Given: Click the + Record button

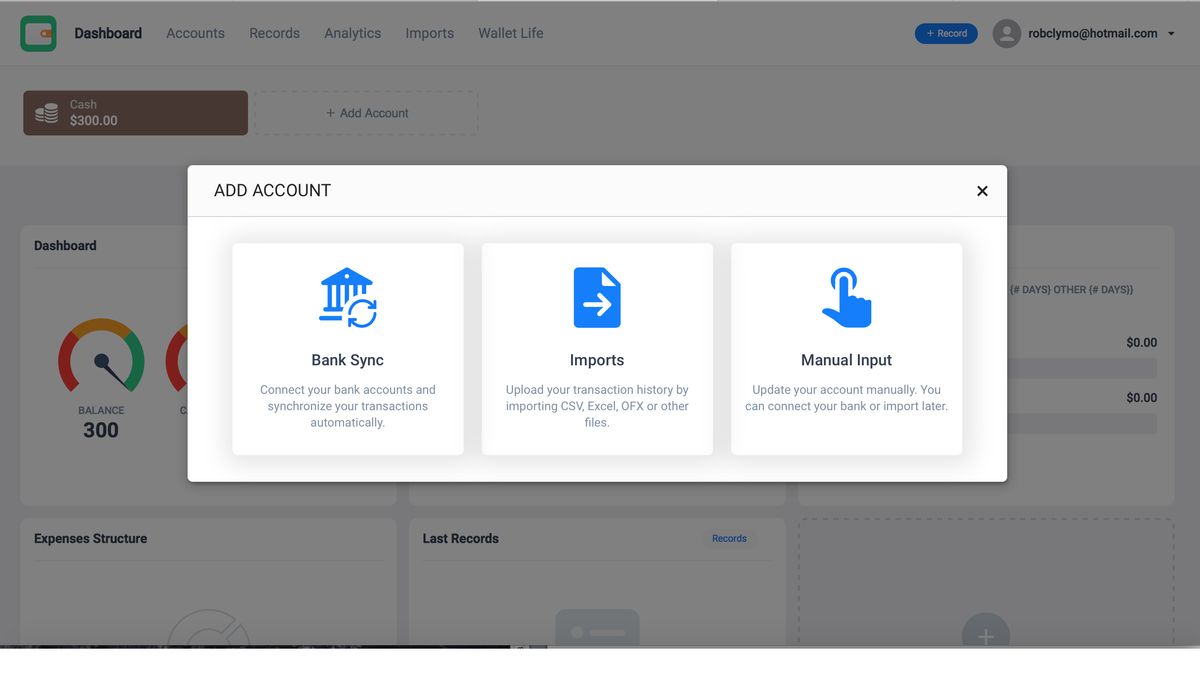Looking at the screenshot, I should [x=946, y=33].
